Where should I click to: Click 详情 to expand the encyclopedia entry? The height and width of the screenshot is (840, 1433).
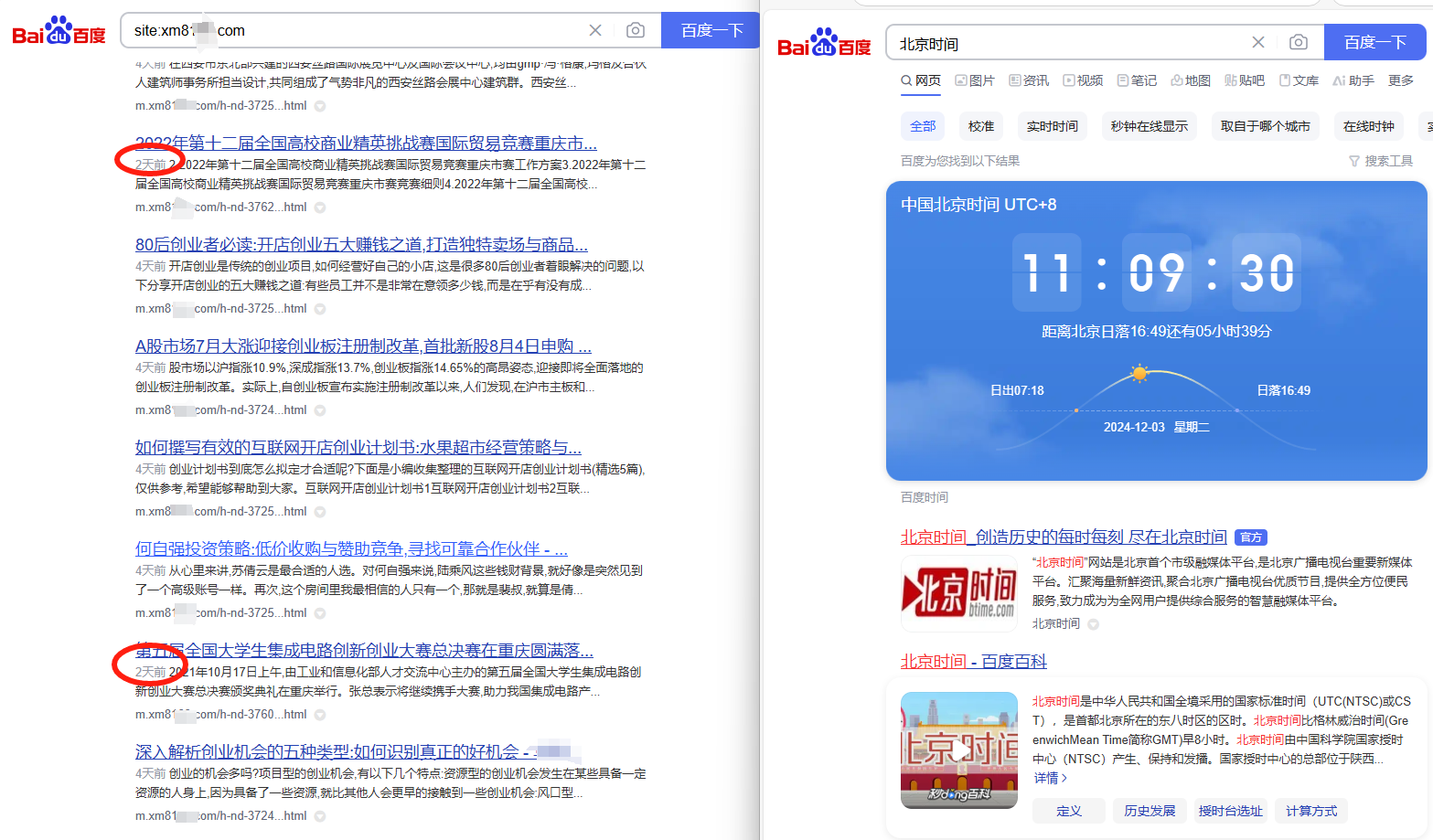[x=1051, y=778]
